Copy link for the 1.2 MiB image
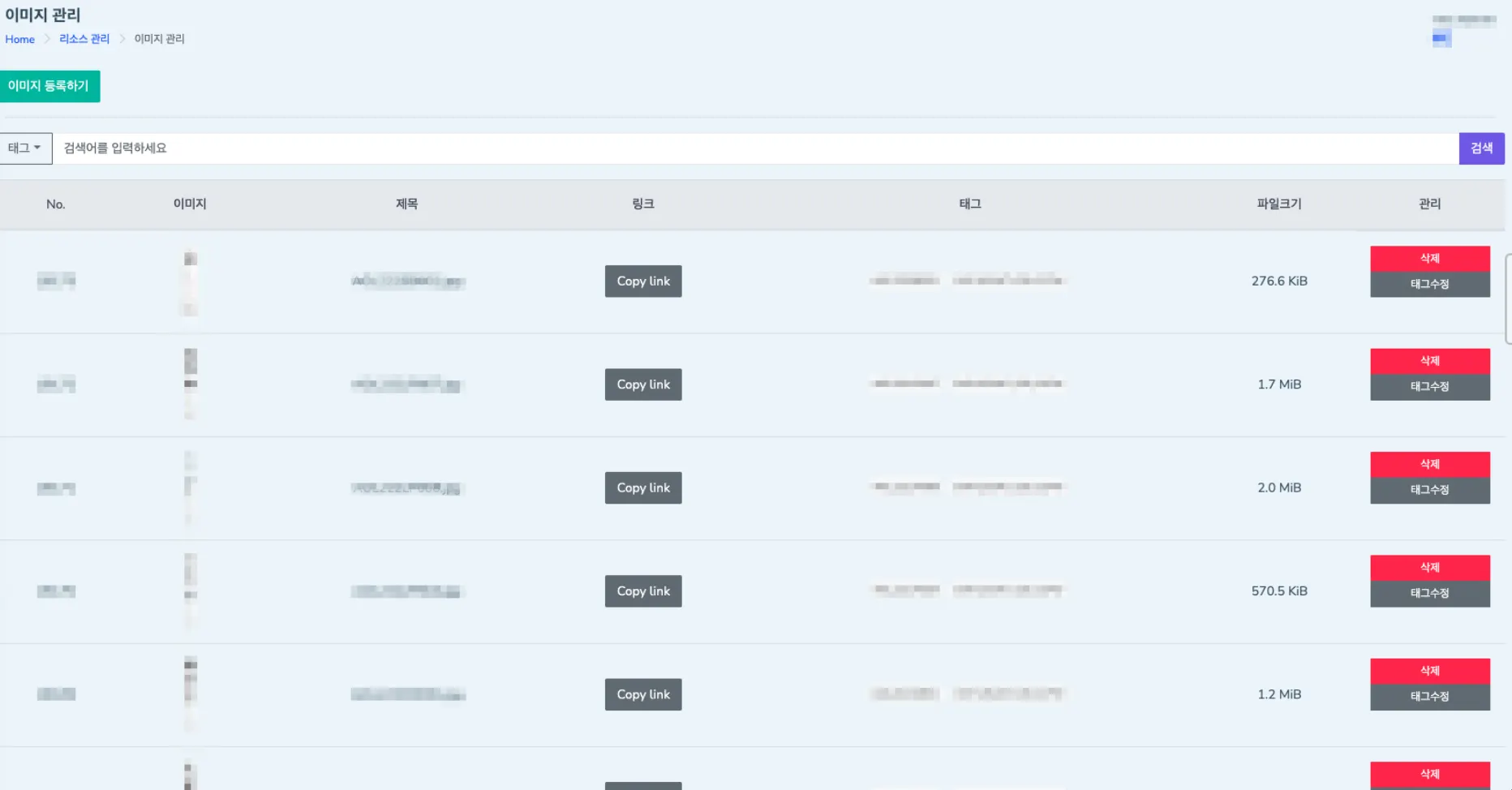Image resolution: width=1512 pixels, height=790 pixels. click(643, 694)
